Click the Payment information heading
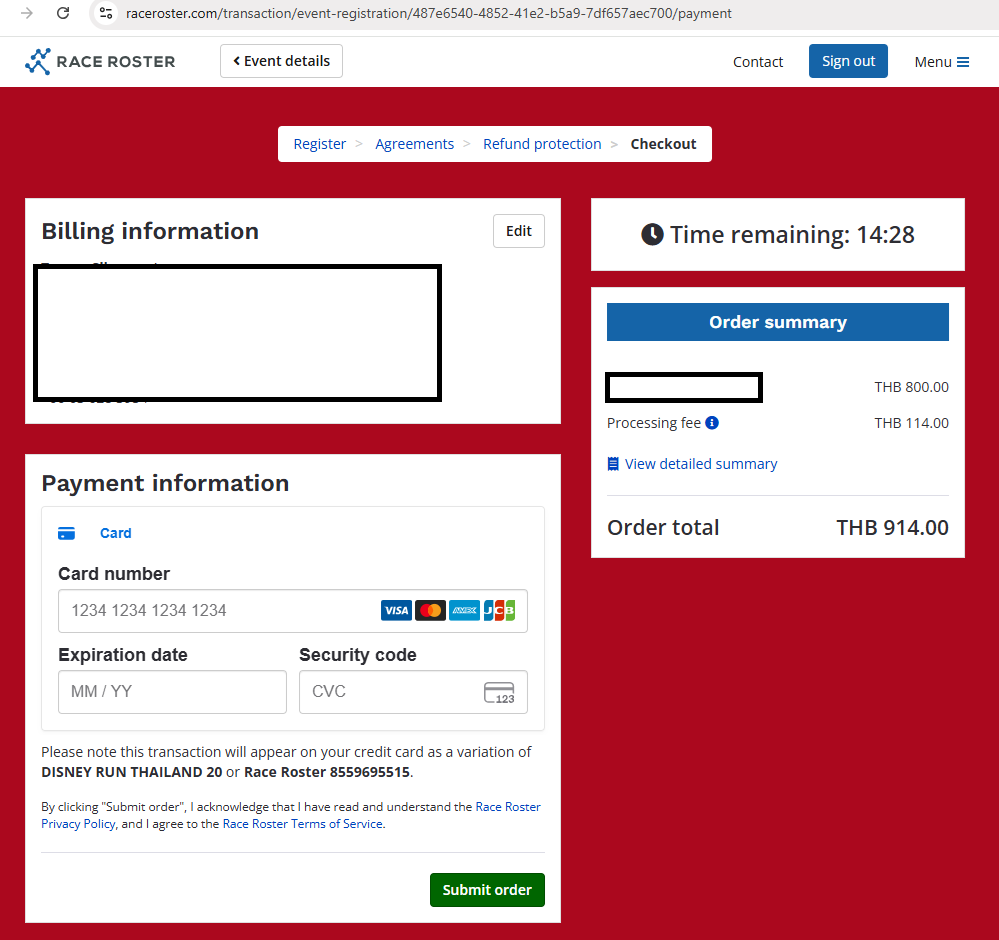This screenshot has width=999, height=940. (x=165, y=483)
